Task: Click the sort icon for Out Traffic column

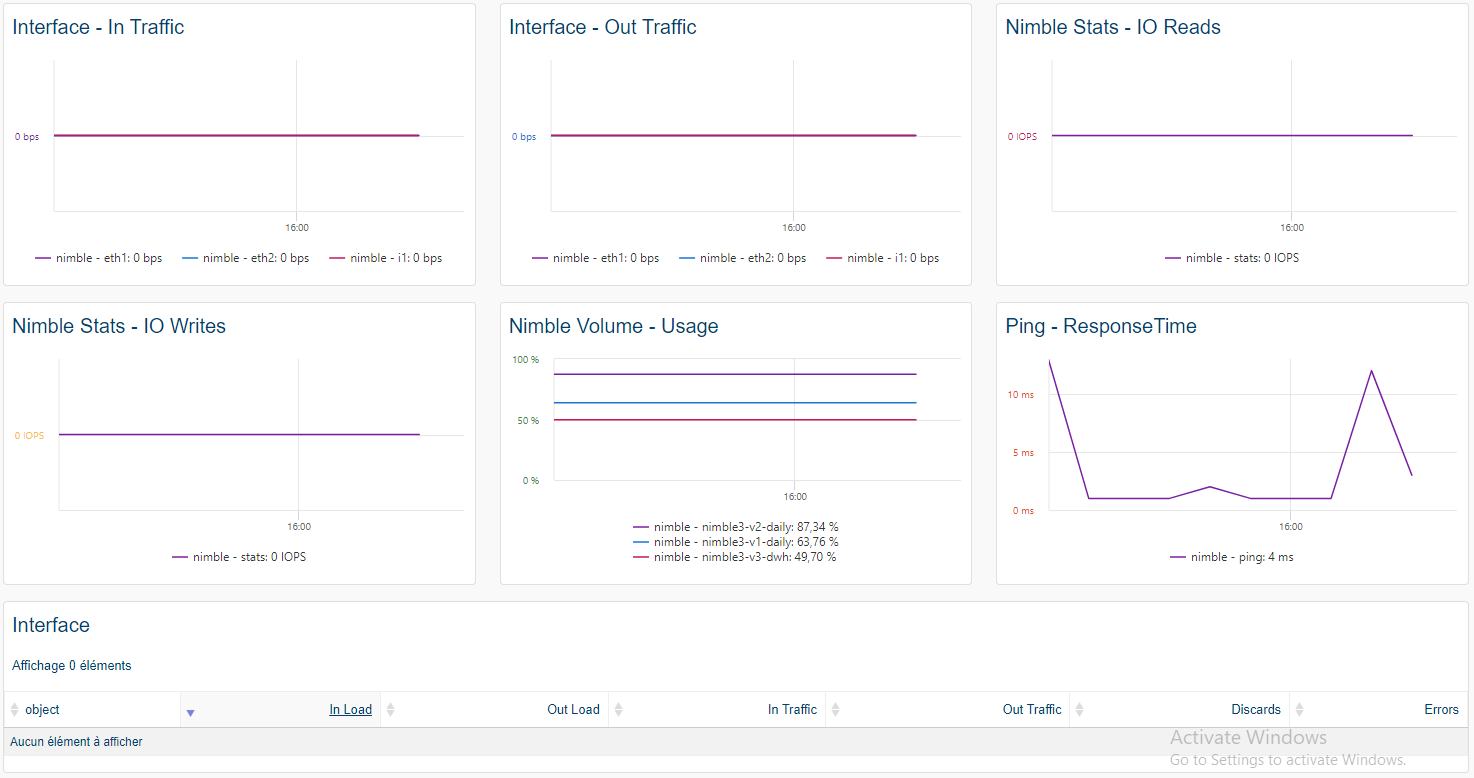Action: (x=835, y=709)
